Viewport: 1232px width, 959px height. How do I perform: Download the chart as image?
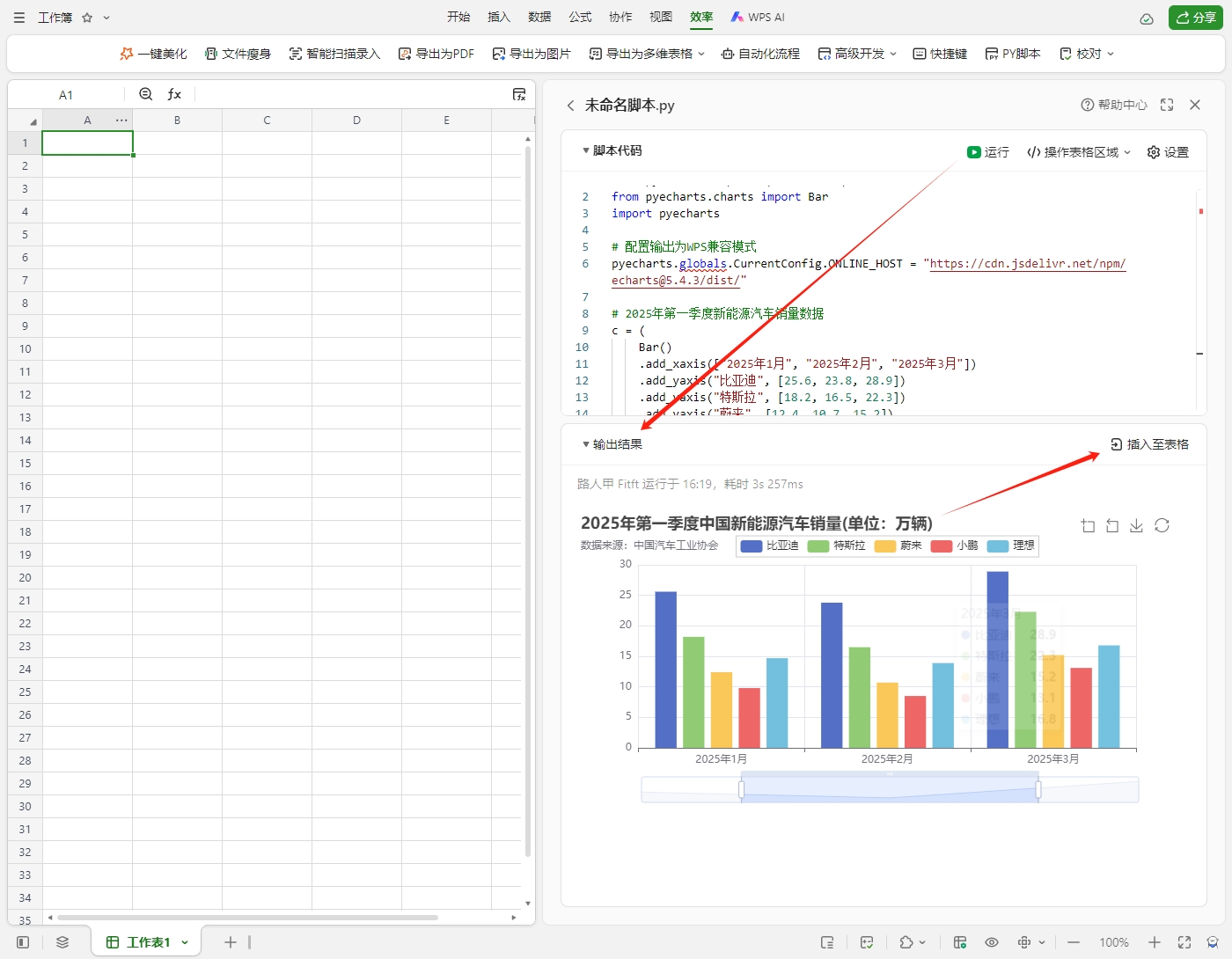click(x=1137, y=525)
